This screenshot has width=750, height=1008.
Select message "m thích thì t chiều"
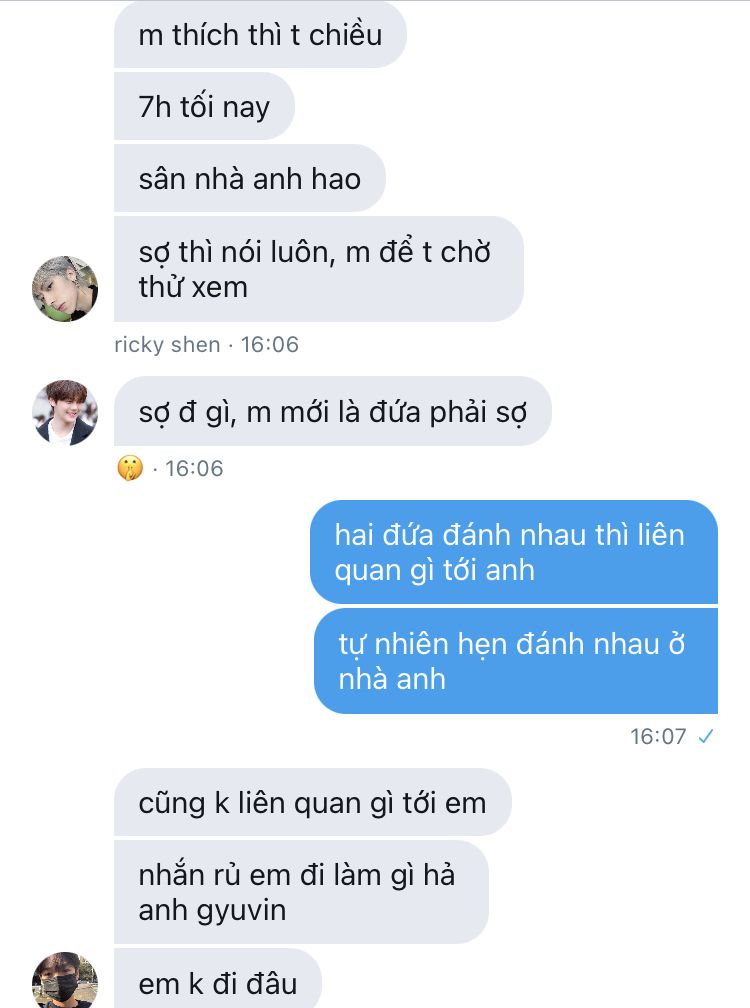[260, 35]
